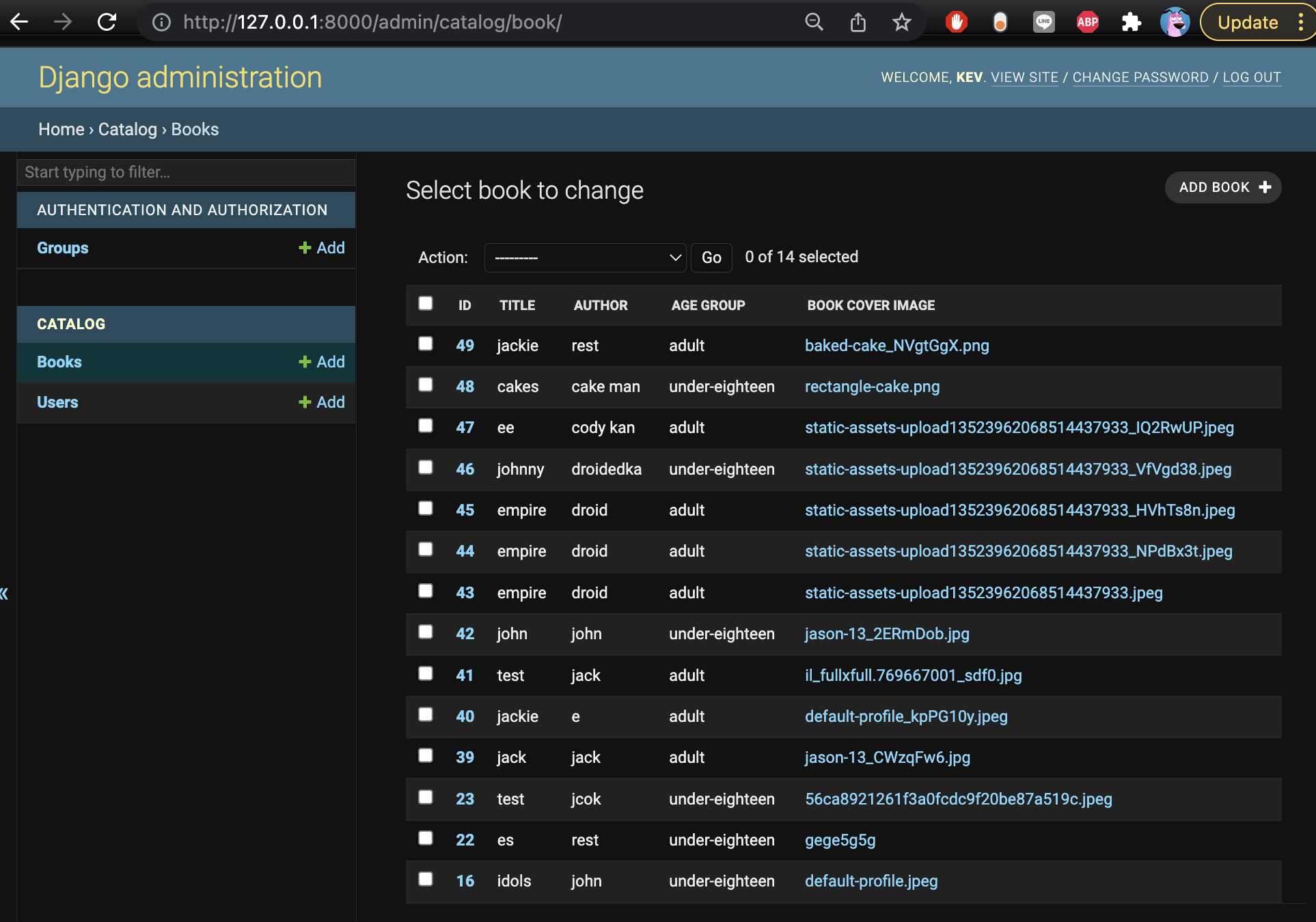The width and height of the screenshot is (1316, 922).
Task: Open the browser extensions puzzle icon
Action: click(x=1131, y=23)
